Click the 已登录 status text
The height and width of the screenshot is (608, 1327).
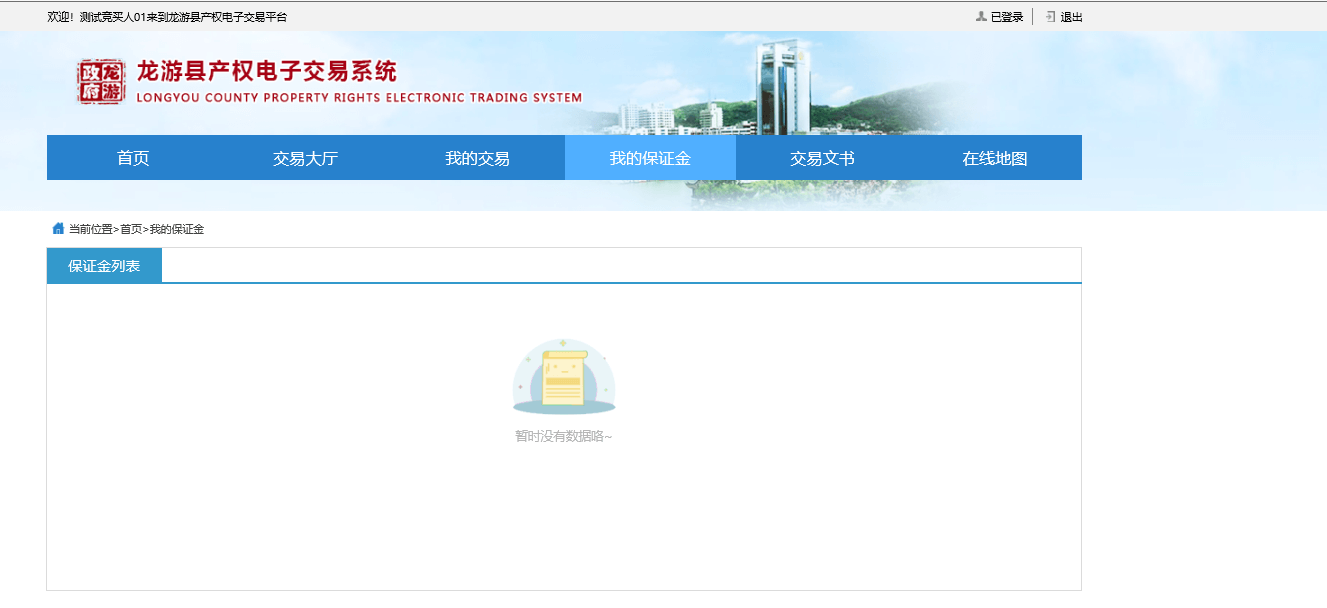pyautogui.click(x=1007, y=17)
